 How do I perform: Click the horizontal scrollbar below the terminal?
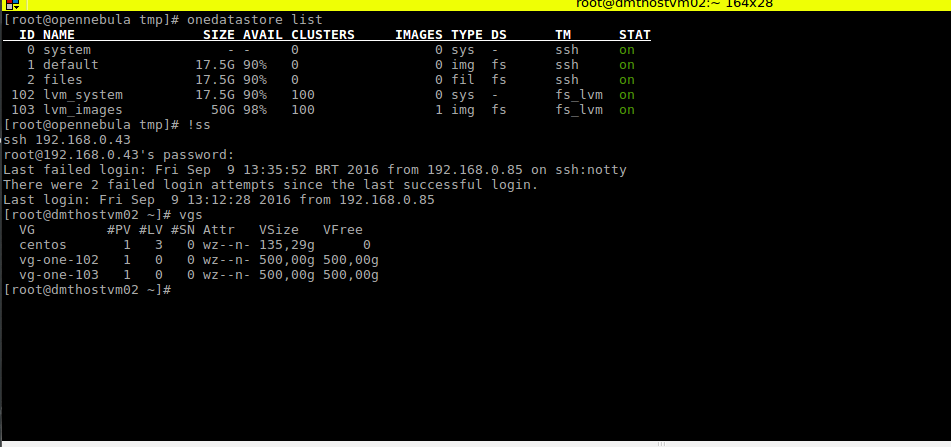click(x=476, y=444)
